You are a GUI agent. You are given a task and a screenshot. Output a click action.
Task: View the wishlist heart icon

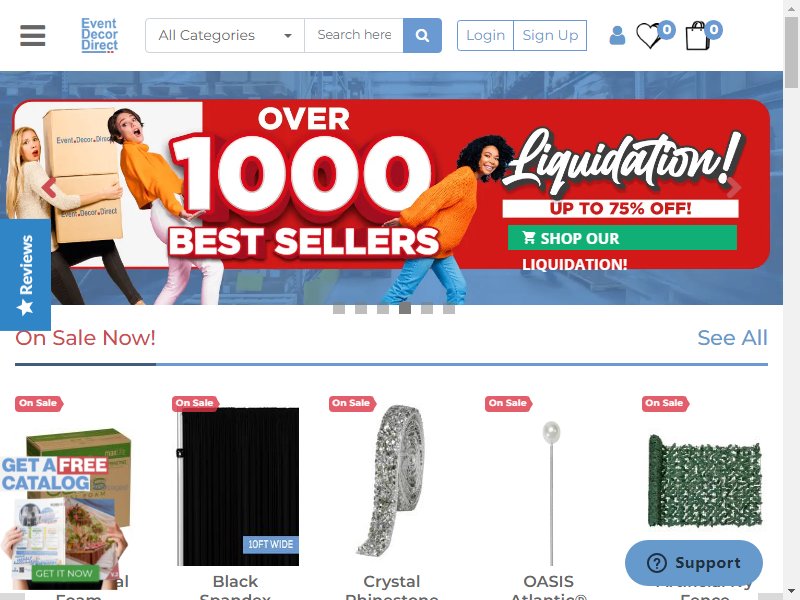(649, 36)
